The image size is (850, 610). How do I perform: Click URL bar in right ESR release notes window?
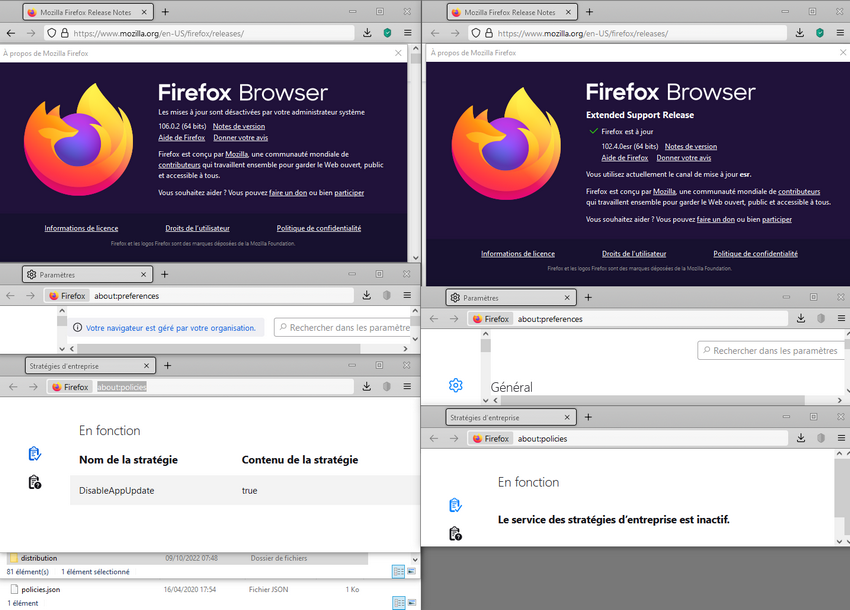click(x=628, y=33)
